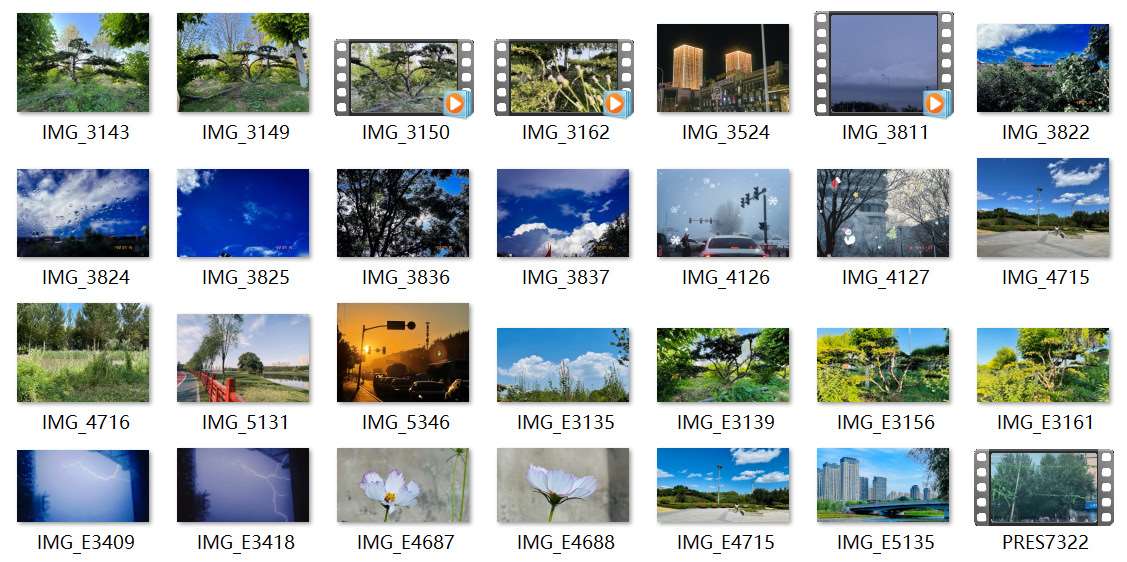The width and height of the screenshot is (1127, 562).
Task: Select the IMG_4715 plaza thumbnail
Action: (1043, 208)
